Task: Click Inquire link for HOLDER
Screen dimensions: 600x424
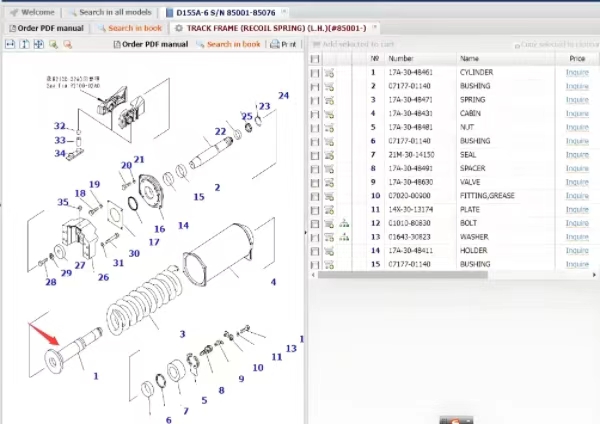Action: (577, 251)
